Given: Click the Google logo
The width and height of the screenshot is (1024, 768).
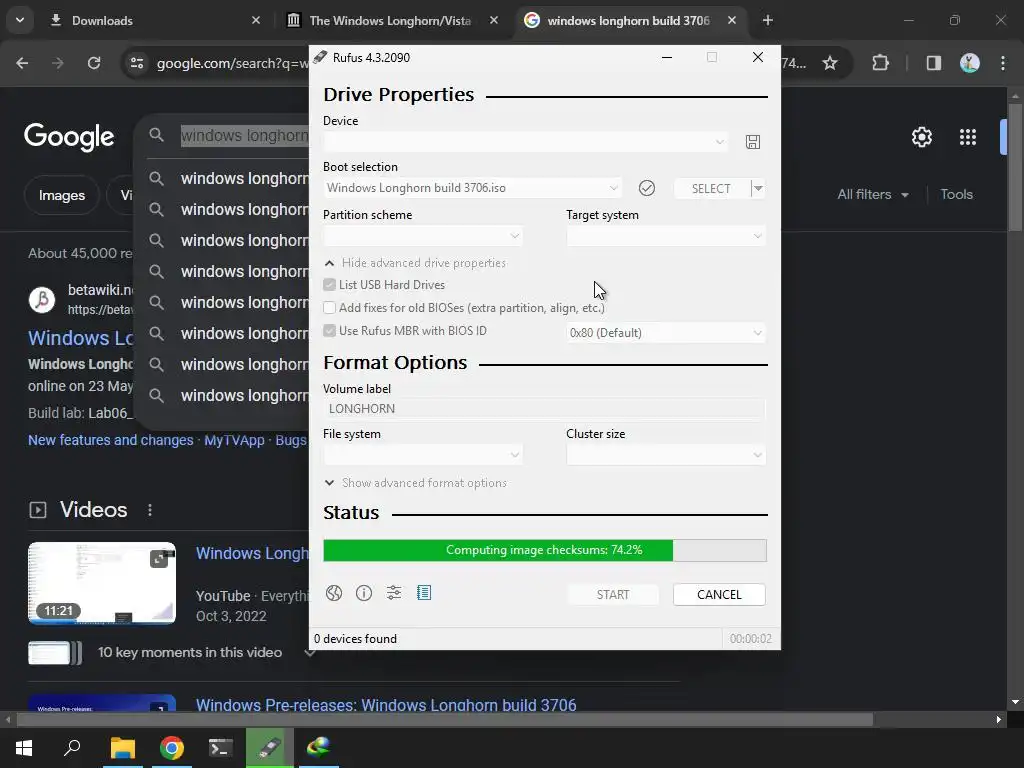Looking at the screenshot, I should coord(69,137).
